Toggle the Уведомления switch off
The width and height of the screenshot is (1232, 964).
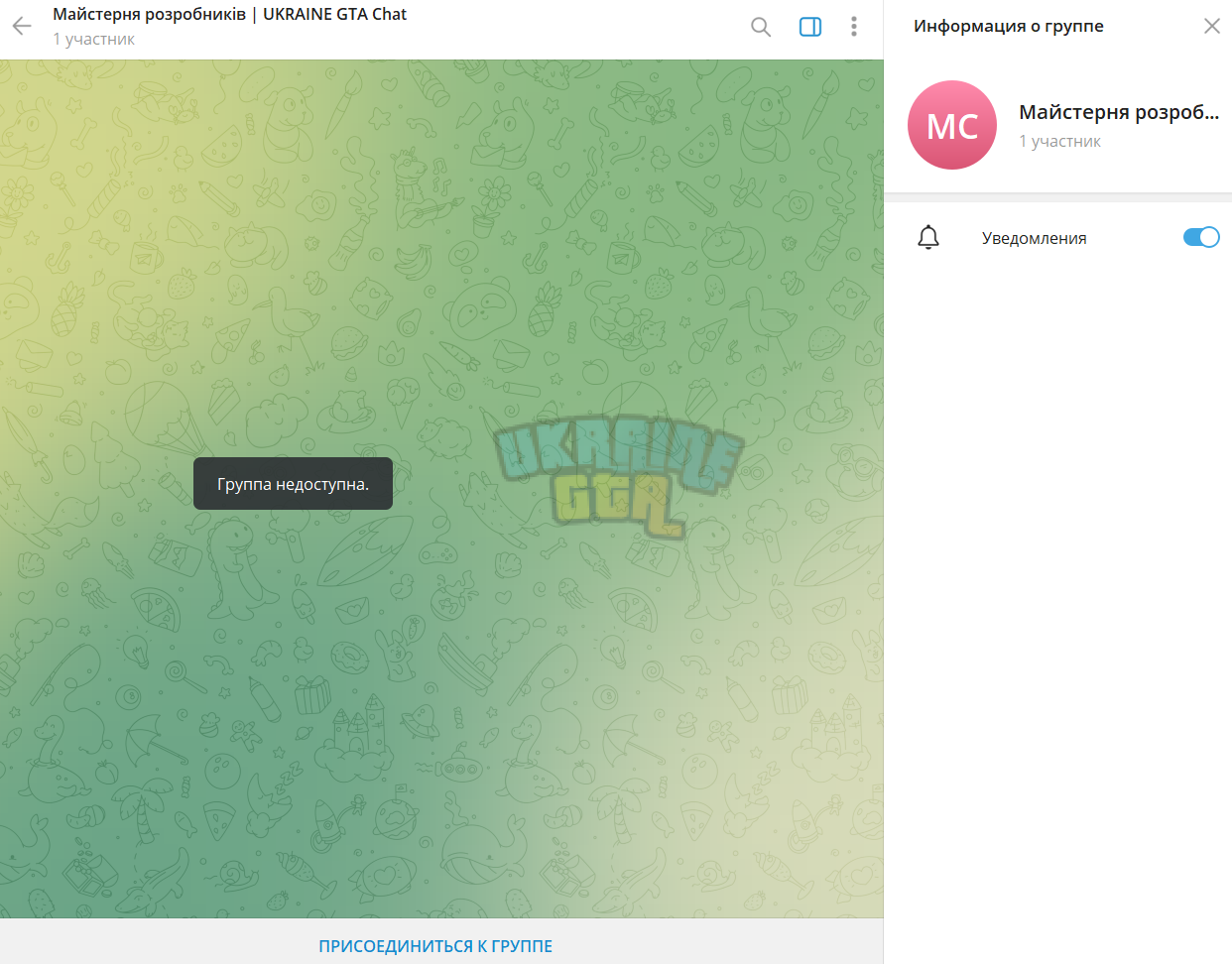[1201, 237]
